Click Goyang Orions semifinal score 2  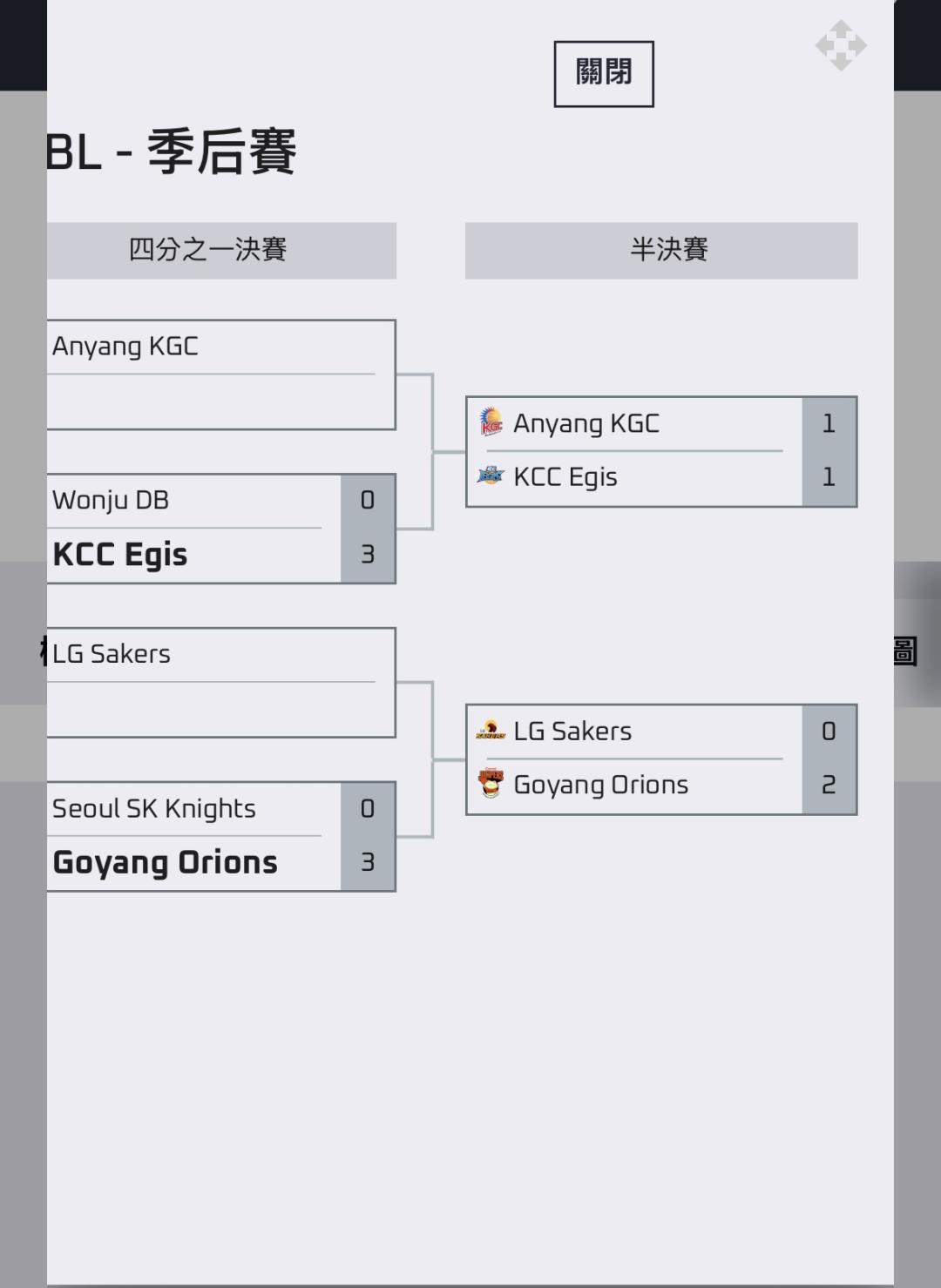tap(829, 786)
